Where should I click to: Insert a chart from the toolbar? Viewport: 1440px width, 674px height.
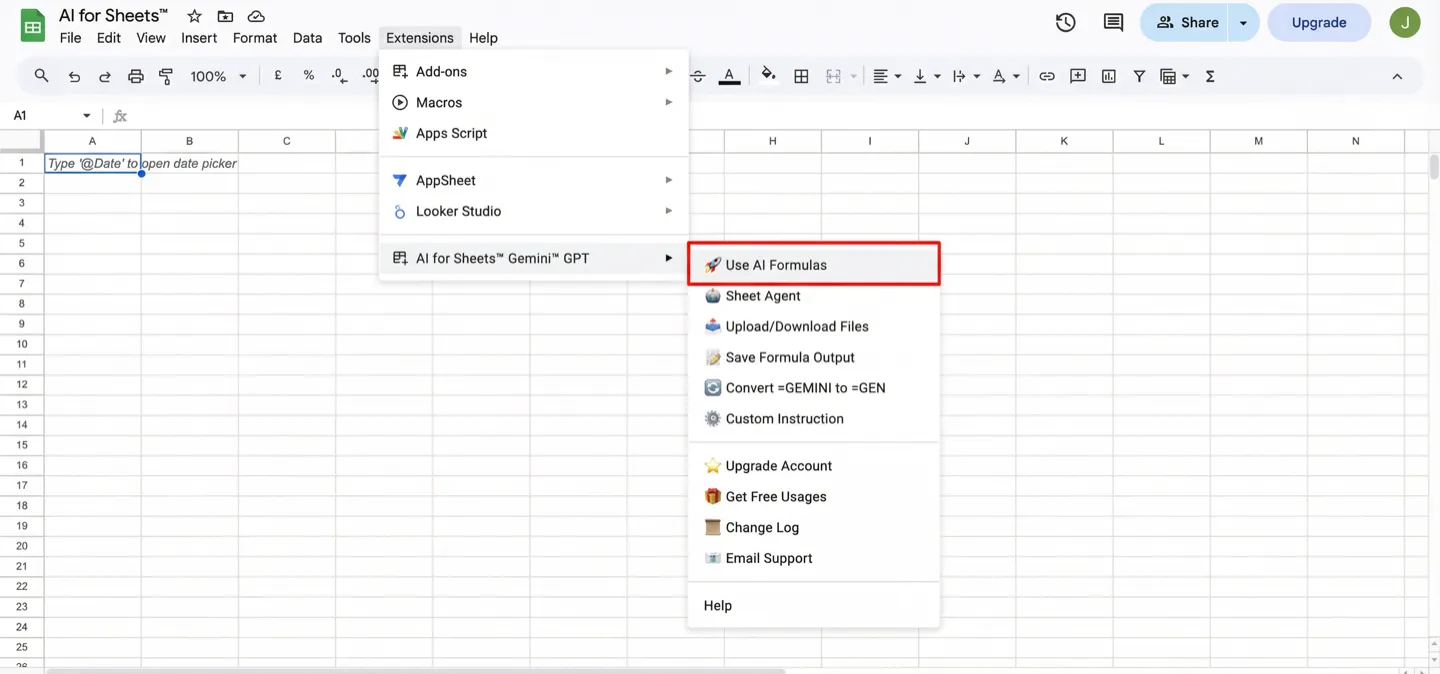point(1108,75)
